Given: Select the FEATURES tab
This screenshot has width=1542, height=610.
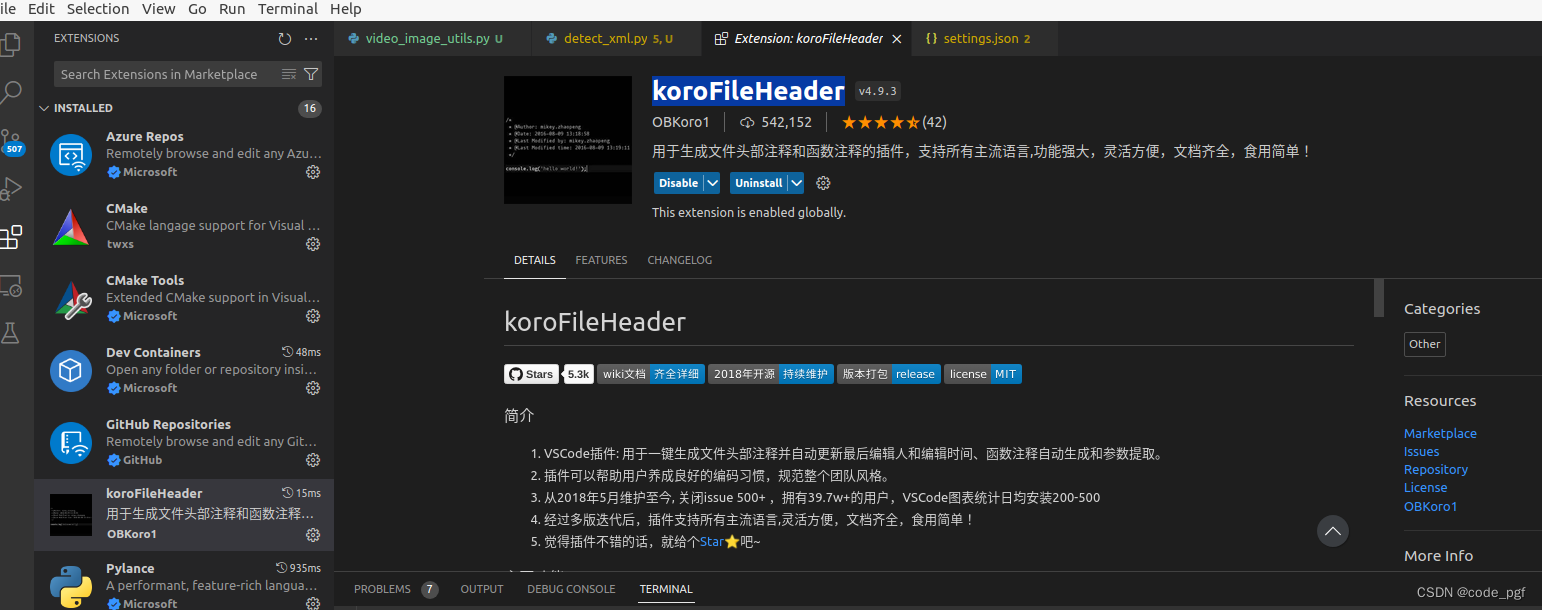Looking at the screenshot, I should [x=601, y=260].
